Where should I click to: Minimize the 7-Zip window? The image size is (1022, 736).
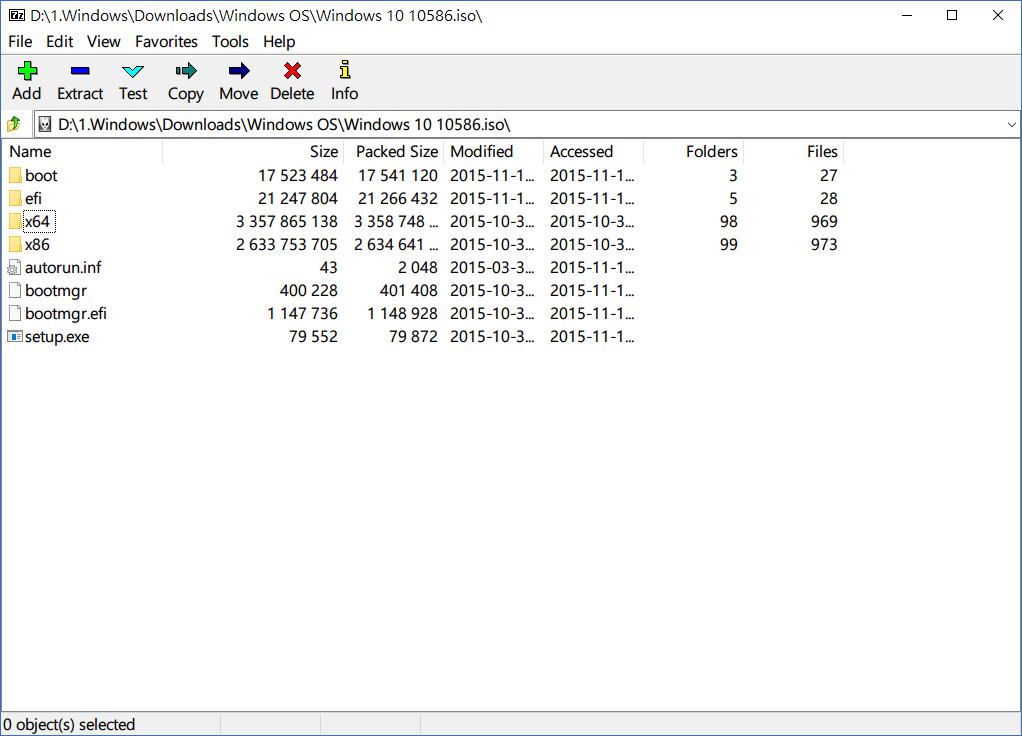[x=907, y=15]
